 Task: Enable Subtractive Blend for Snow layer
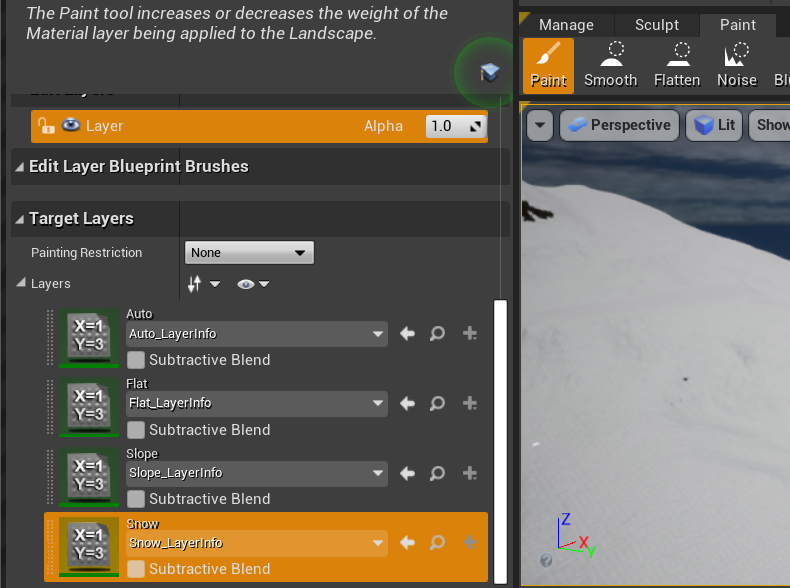tap(136, 569)
